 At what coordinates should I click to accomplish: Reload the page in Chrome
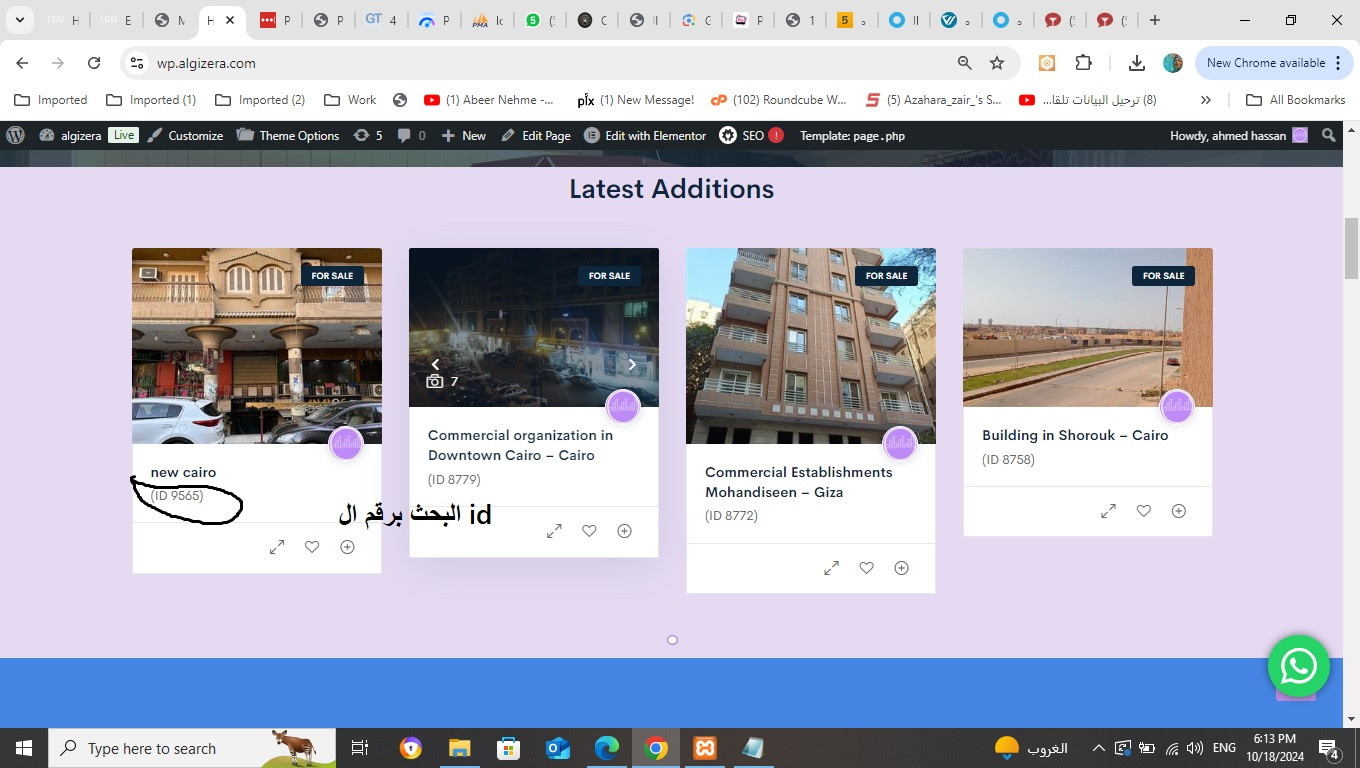(x=94, y=63)
